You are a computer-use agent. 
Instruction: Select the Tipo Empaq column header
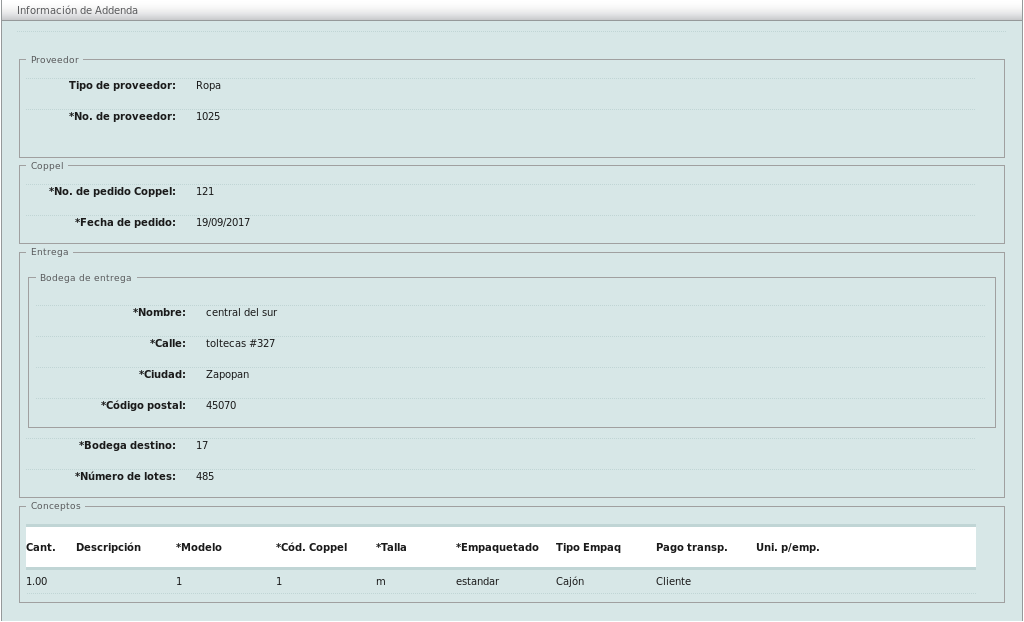click(588, 548)
